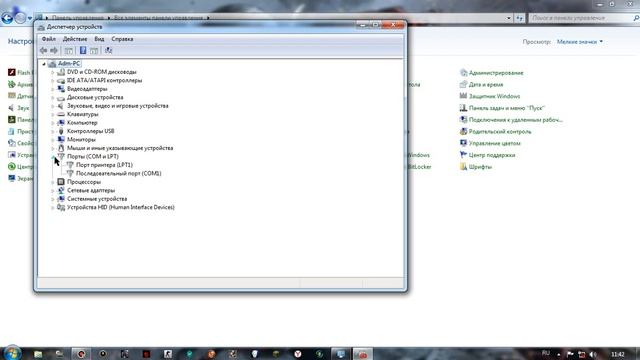
Task: Click the Мониторы category icon
Action: (61, 140)
